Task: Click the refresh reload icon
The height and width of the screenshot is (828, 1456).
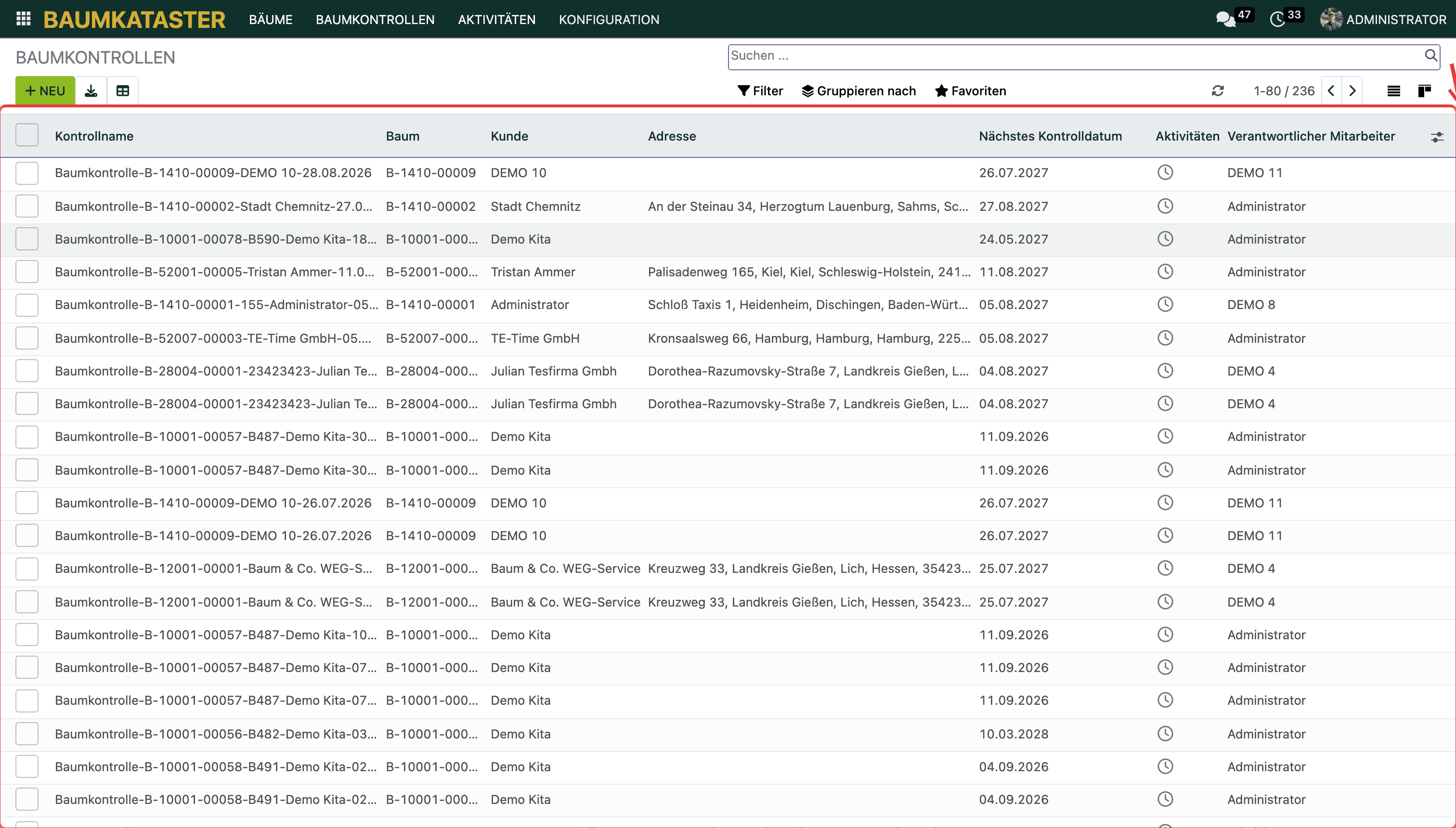Action: tap(1218, 91)
